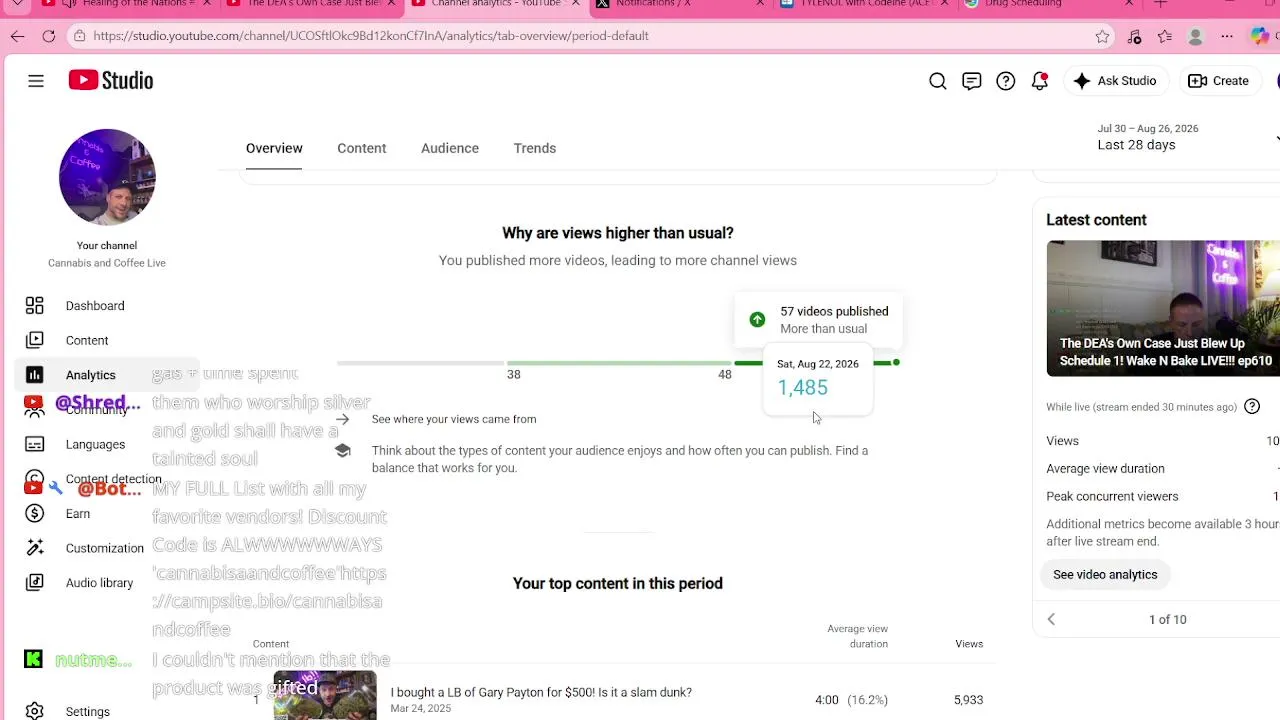Click the Ask Studio button

pos(1114,81)
